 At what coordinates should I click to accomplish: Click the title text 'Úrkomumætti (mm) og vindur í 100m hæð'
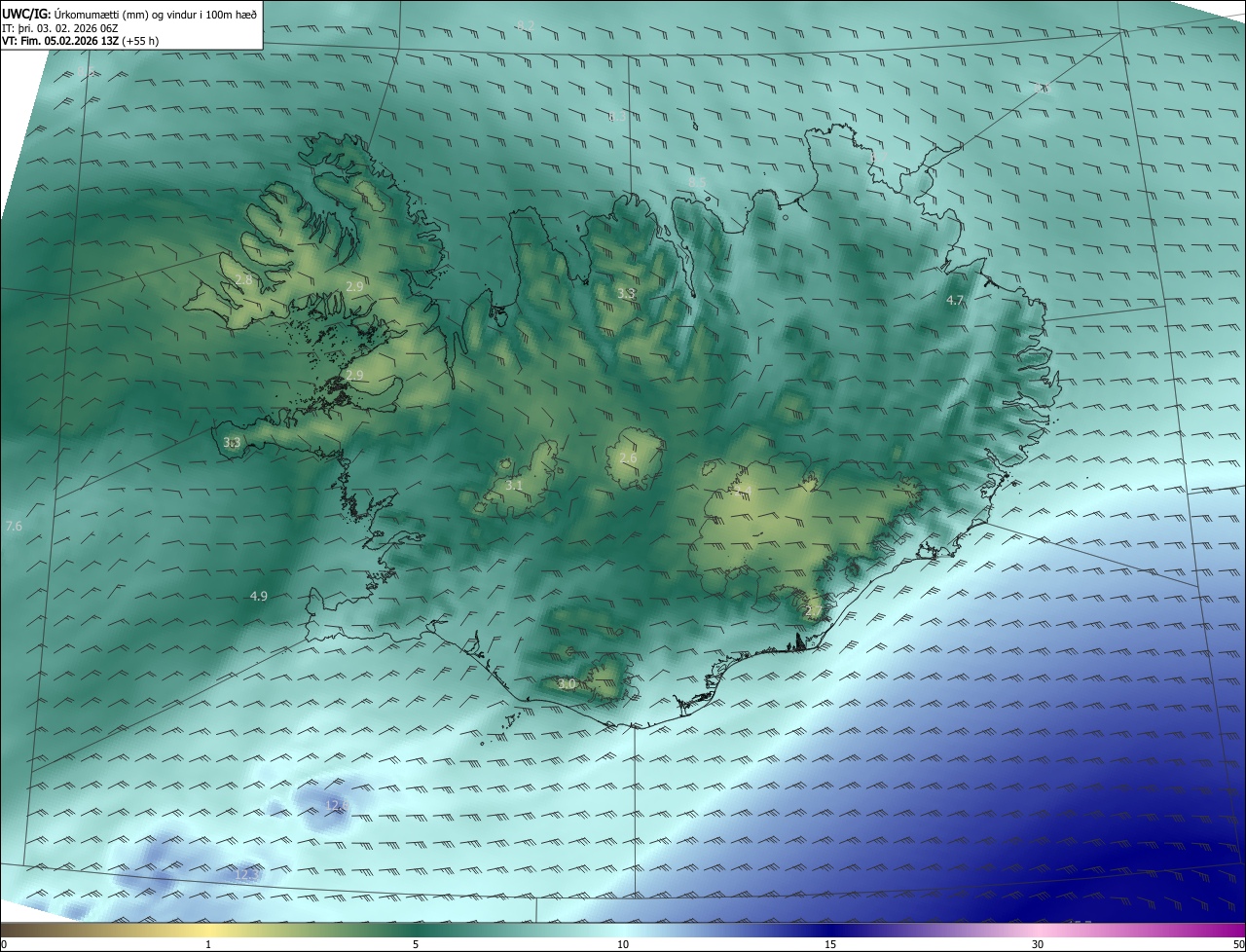click(156, 14)
